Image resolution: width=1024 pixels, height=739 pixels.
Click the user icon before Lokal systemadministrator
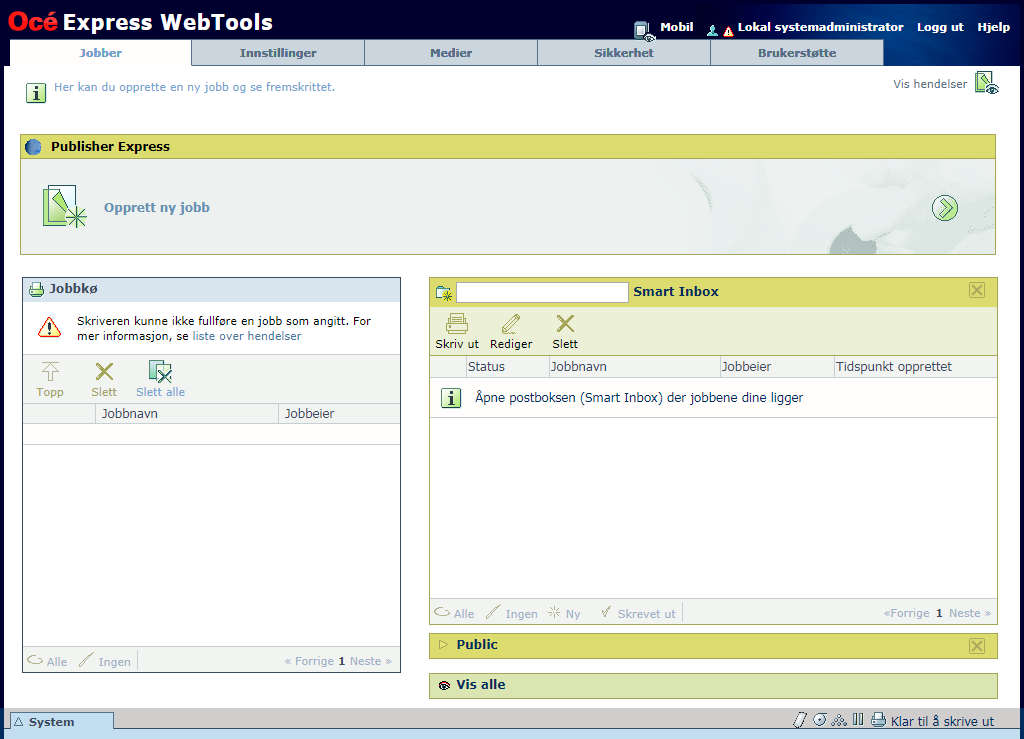pos(712,30)
